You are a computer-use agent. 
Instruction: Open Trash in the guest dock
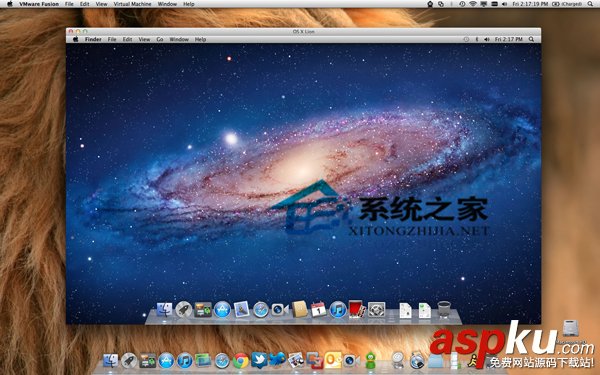[x=444, y=309]
